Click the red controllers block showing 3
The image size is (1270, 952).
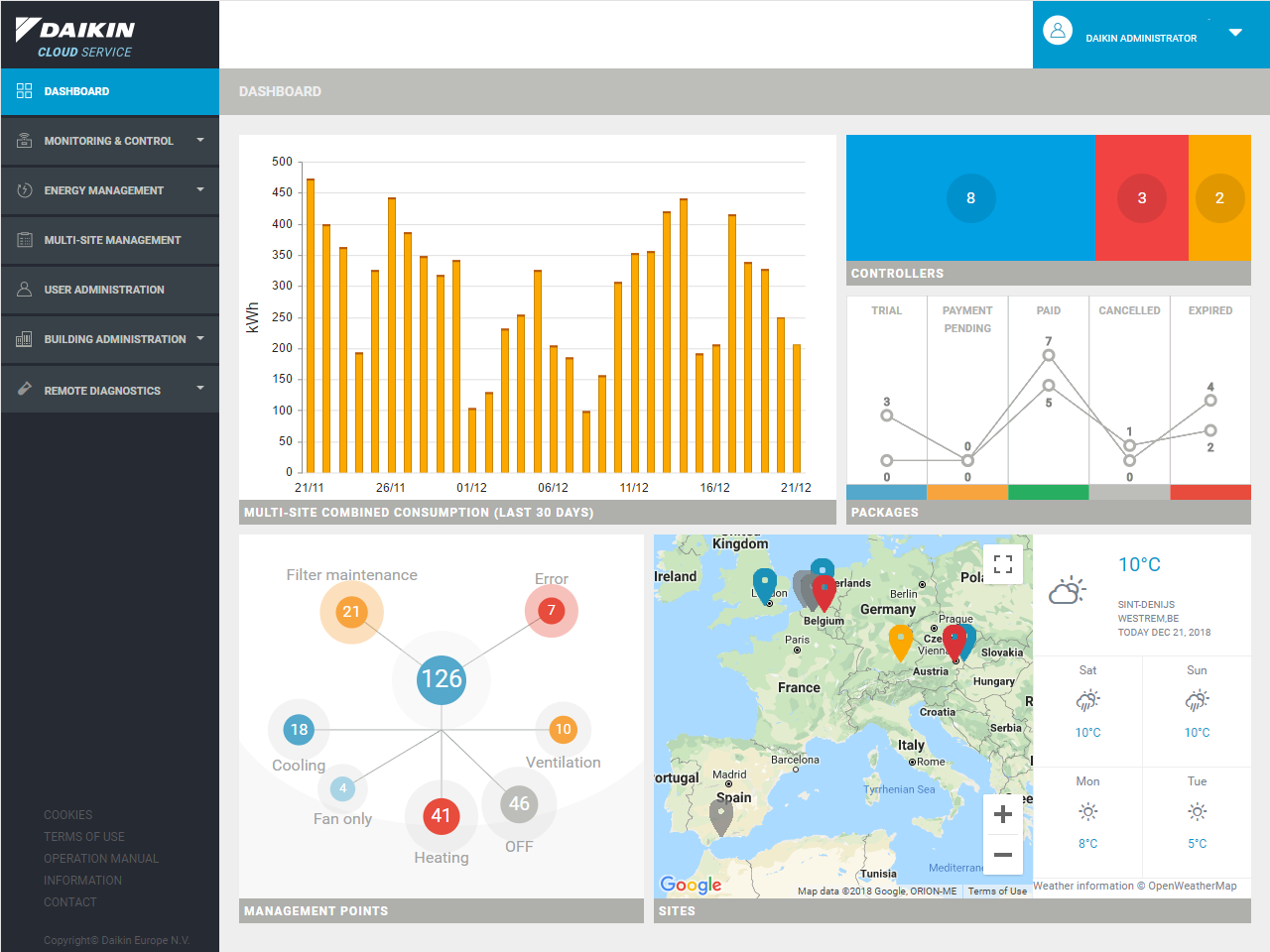click(x=1141, y=198)
